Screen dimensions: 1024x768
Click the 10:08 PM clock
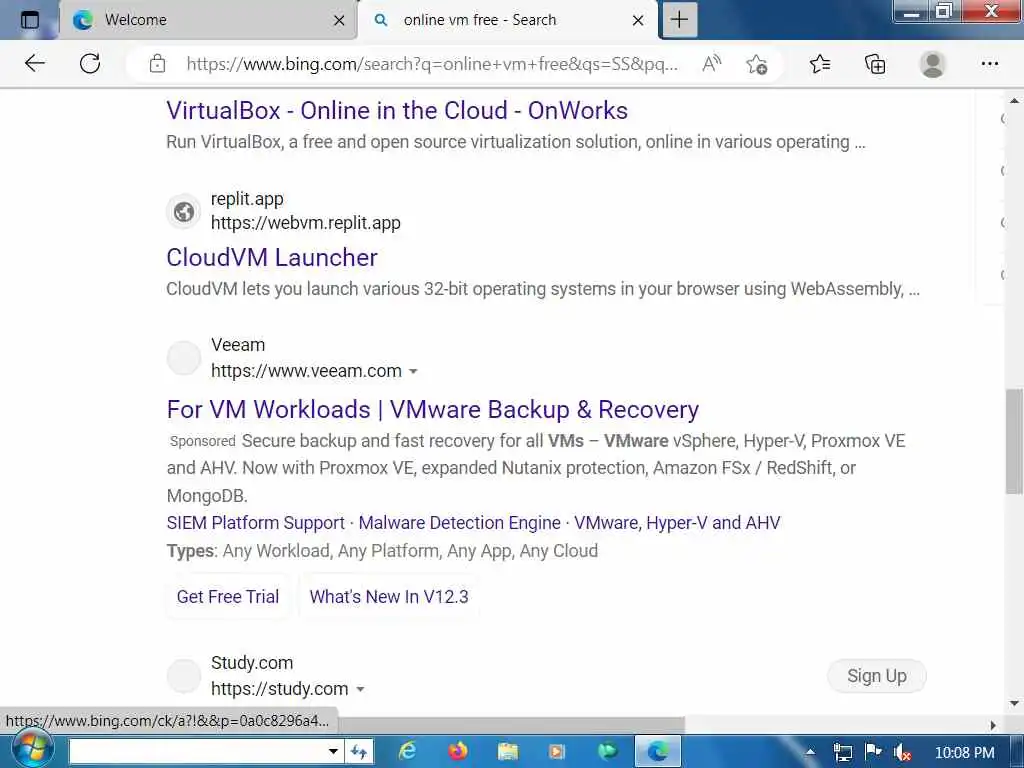[965, 752]
